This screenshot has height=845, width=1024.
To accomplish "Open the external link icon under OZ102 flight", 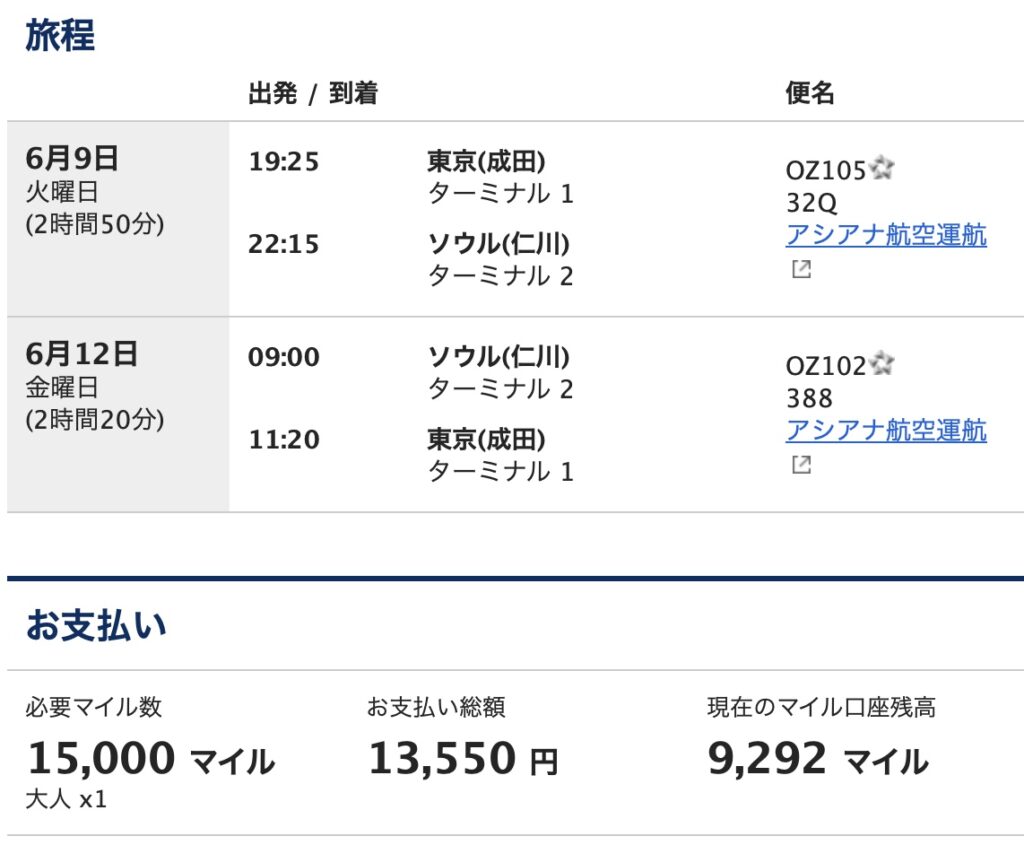I will click(x=800, y=465).
